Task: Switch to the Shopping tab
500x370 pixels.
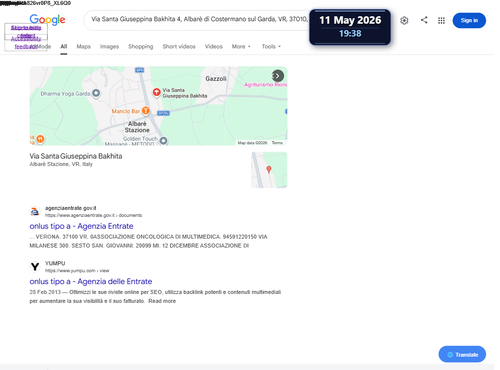Action: click(x=141, y=47)
